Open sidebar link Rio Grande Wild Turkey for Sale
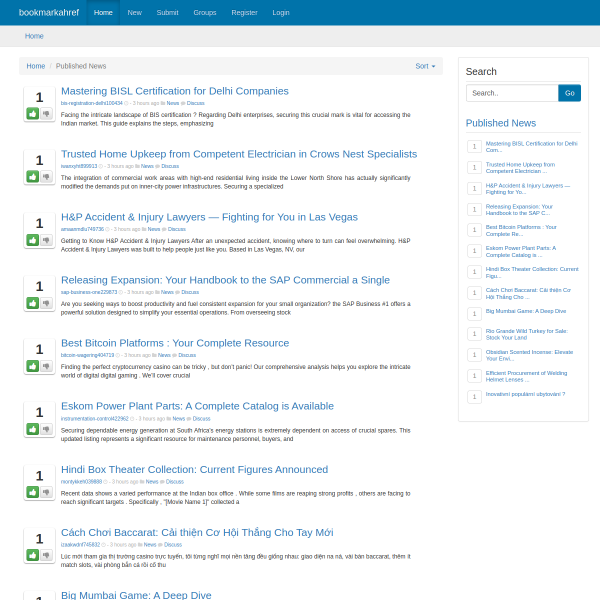 (x=527, y=334)
